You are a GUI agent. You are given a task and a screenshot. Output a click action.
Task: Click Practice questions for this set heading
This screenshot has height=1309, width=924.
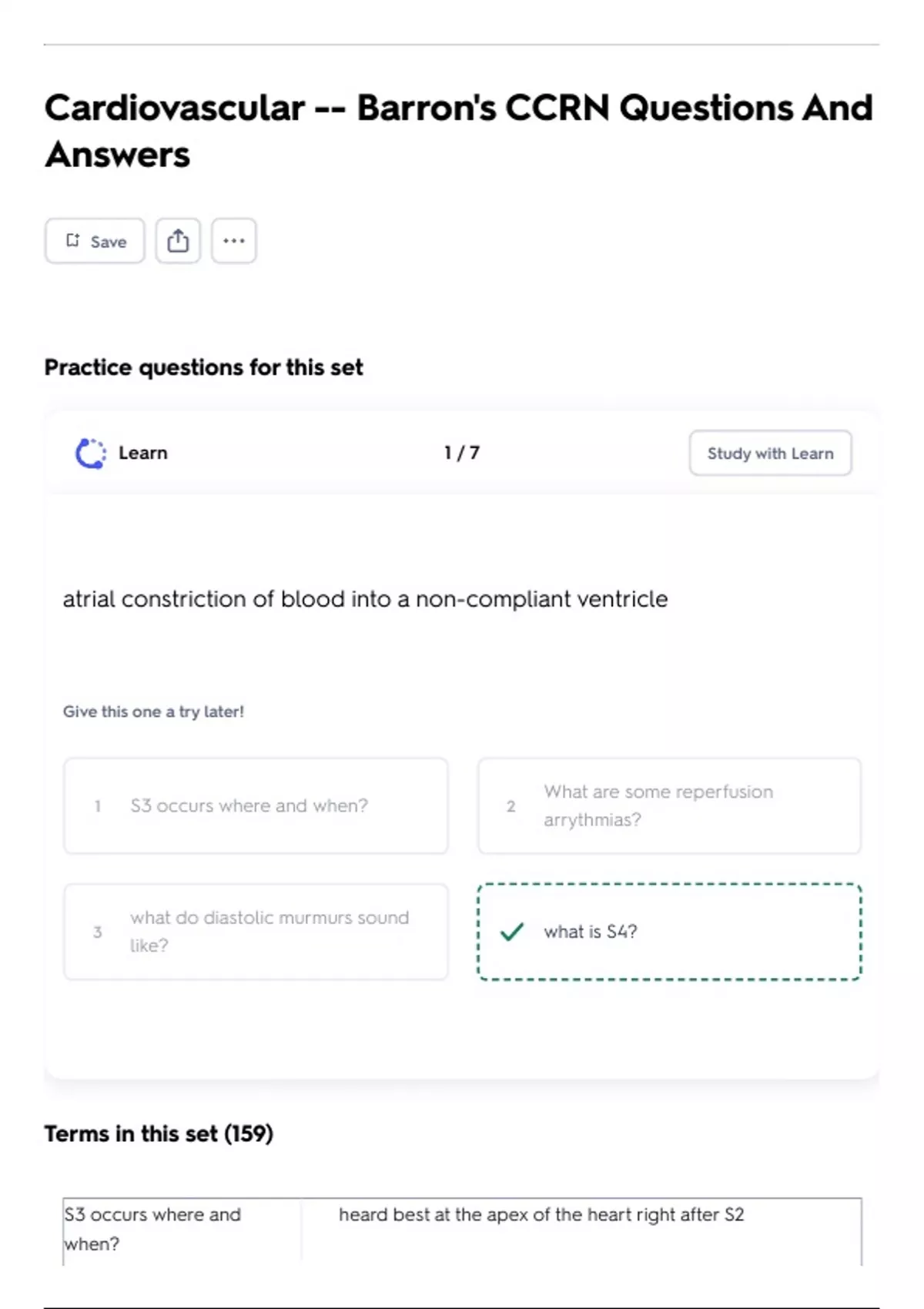tap(203, 367)
